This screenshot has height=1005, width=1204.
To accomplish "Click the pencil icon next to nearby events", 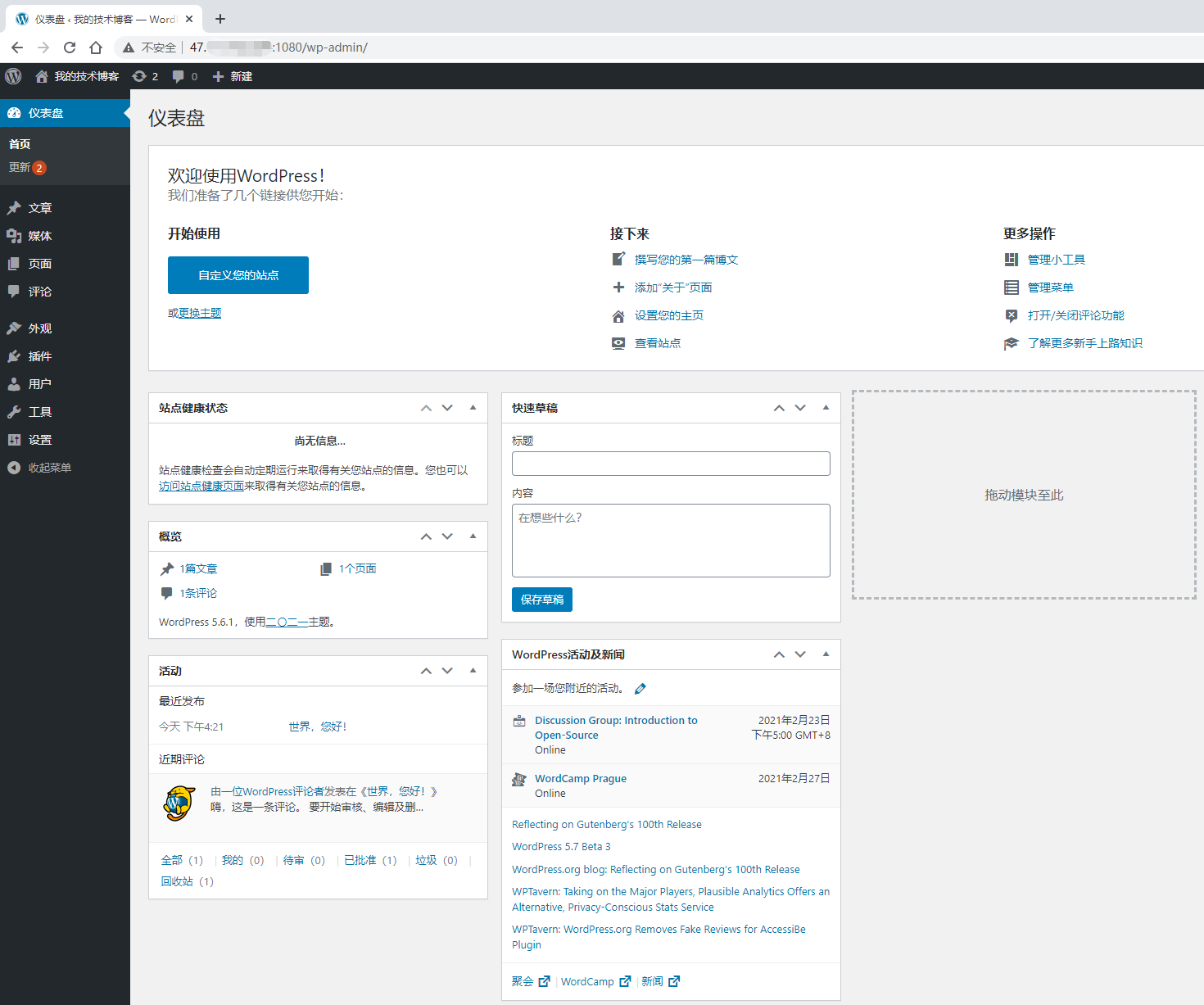I will (640, 688).
